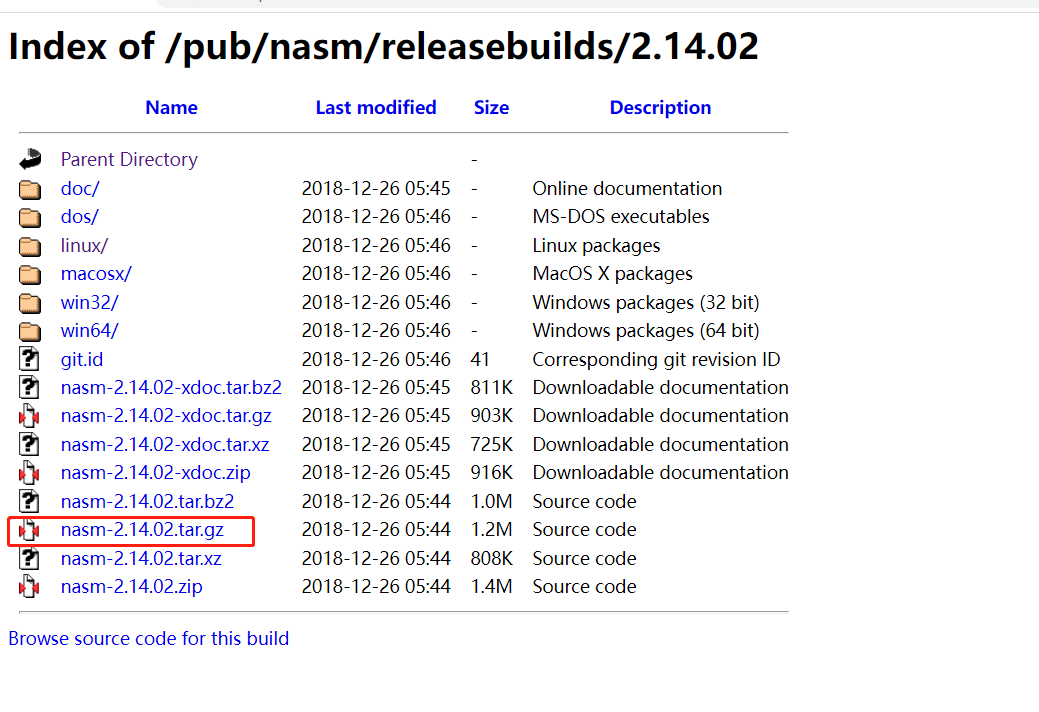Click the archive icon beside nasm-2.14.02.tar.gz
The height and width of the screenshot is (712, 1039).
(29, 530)
